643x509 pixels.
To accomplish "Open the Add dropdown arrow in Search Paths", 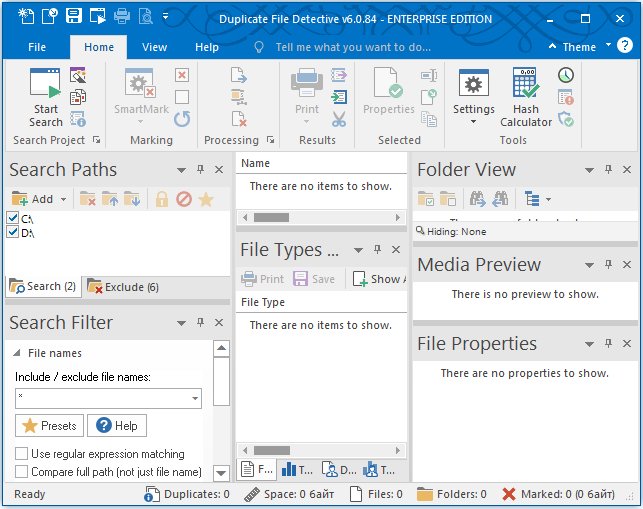I will pos(64,199).
